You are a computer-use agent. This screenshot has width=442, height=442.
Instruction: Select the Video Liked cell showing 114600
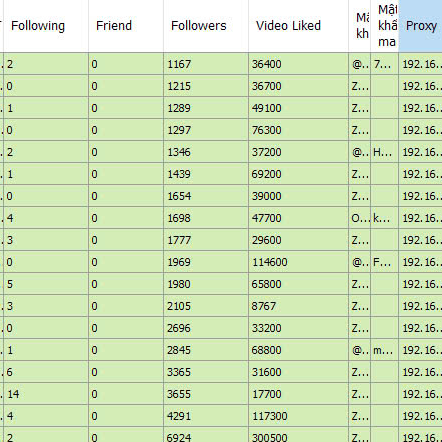[x=298, y=262]
